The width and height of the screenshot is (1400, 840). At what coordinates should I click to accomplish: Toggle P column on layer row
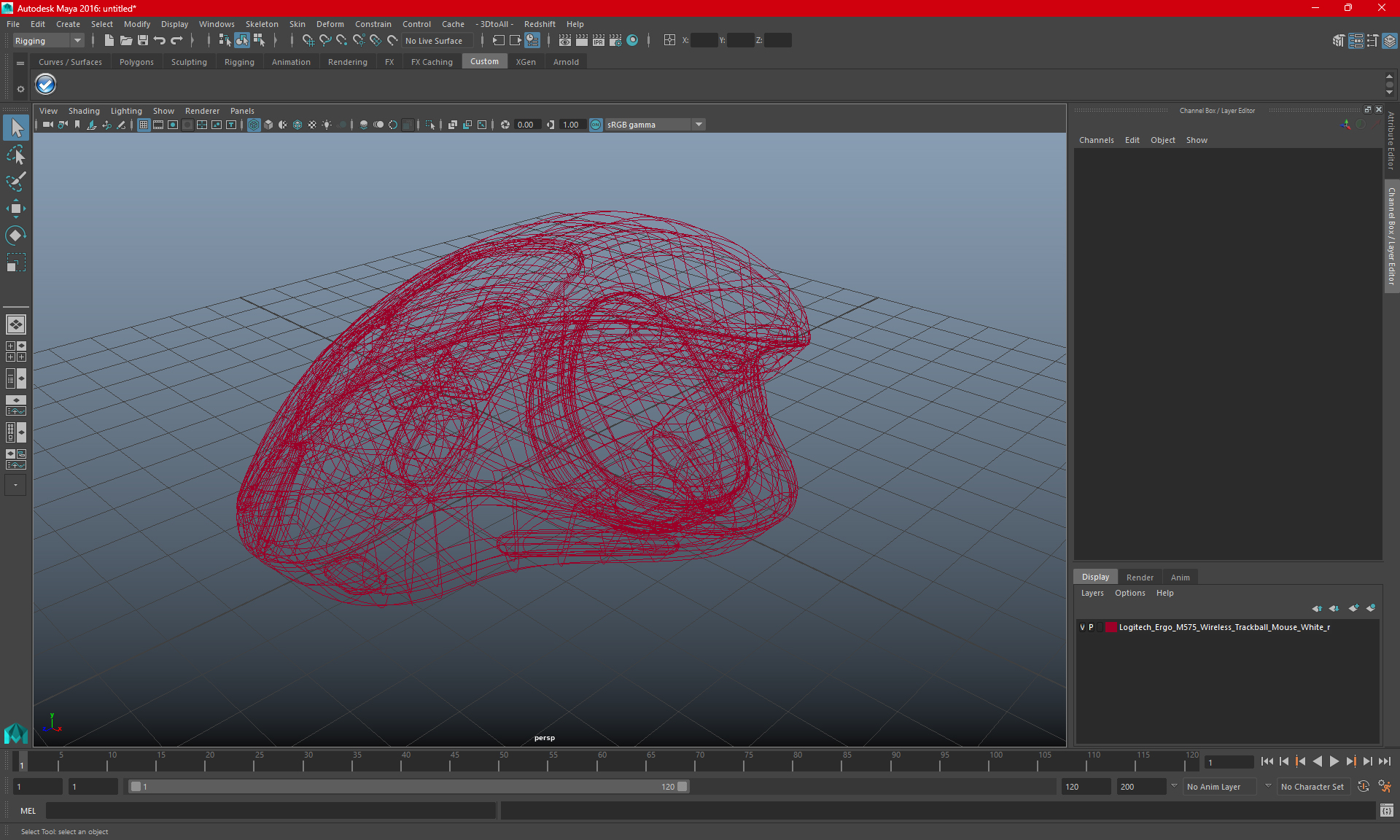click(1091, 627)
